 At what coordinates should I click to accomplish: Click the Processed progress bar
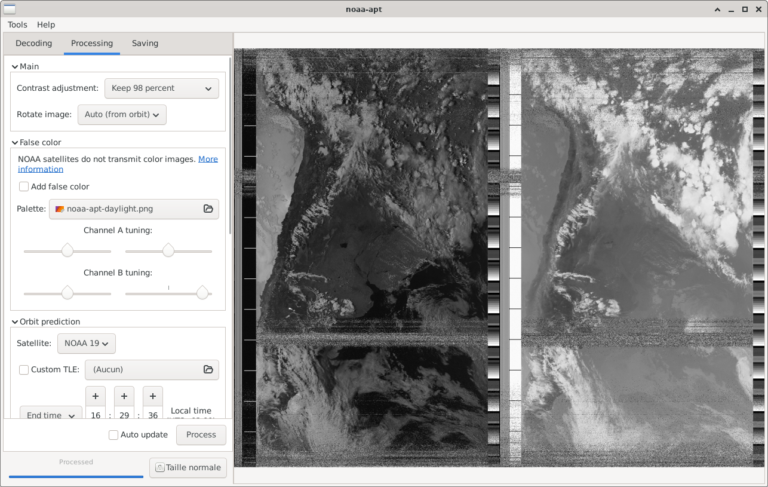coord(76,476)
